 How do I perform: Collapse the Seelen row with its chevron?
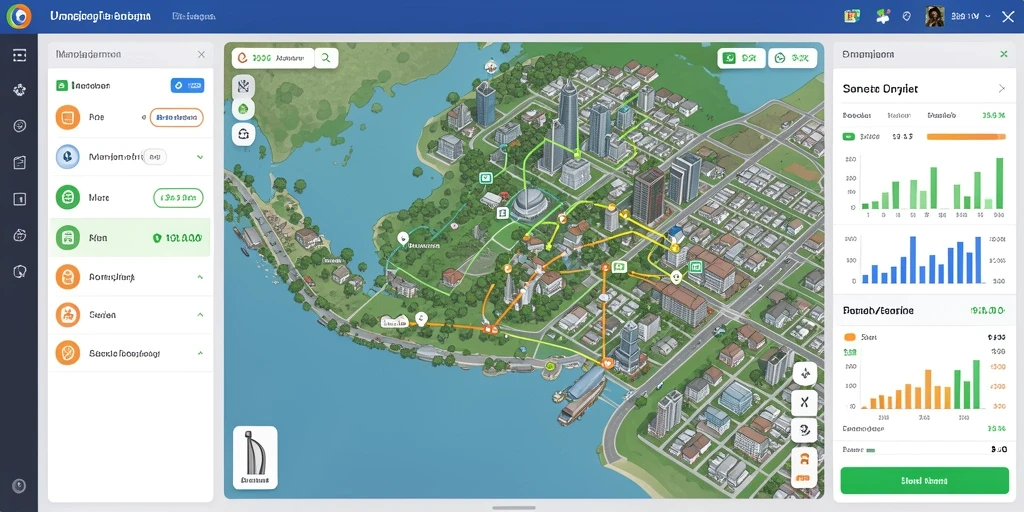(200, 315)
